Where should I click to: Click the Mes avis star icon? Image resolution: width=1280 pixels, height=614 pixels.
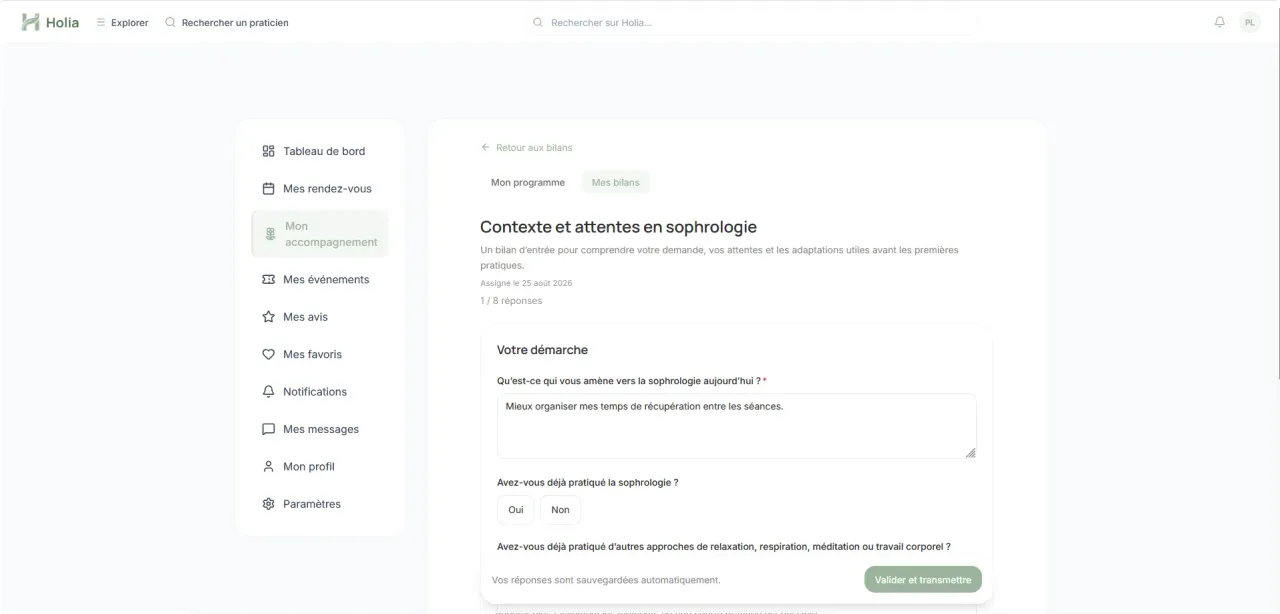pos(268,317)
